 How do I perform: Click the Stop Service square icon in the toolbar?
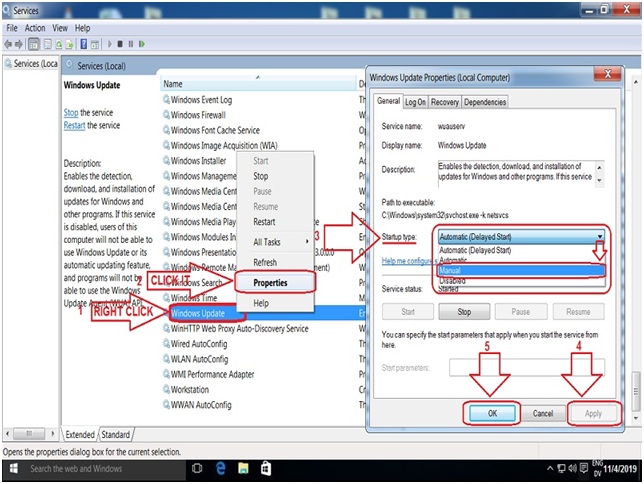coord(120,44)
